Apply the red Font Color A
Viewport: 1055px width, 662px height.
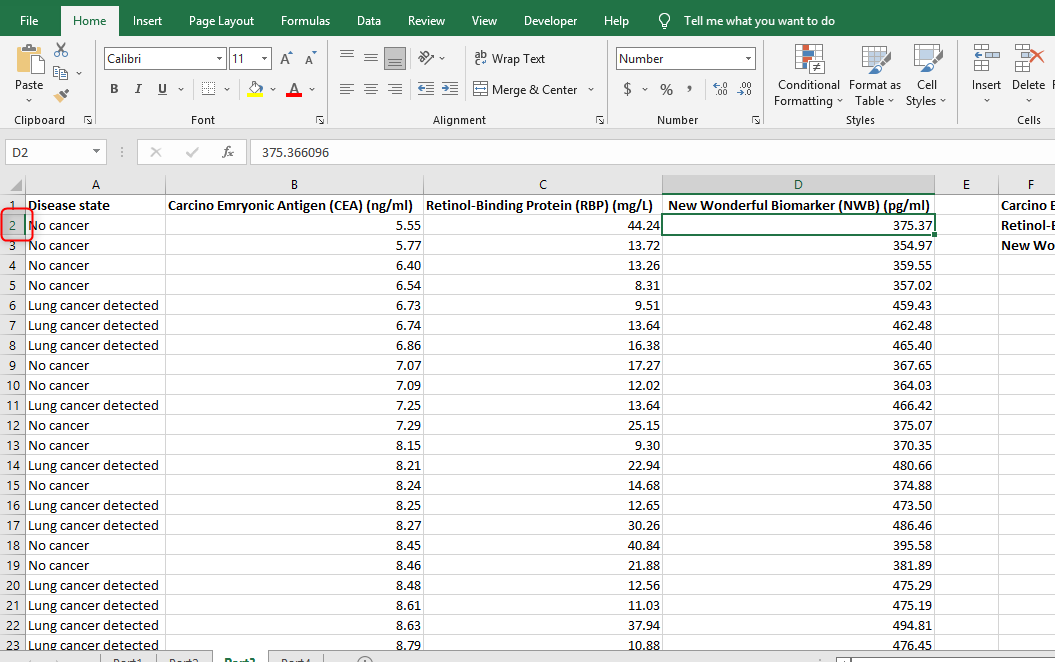pyautogui.click(x=294, y=89)
